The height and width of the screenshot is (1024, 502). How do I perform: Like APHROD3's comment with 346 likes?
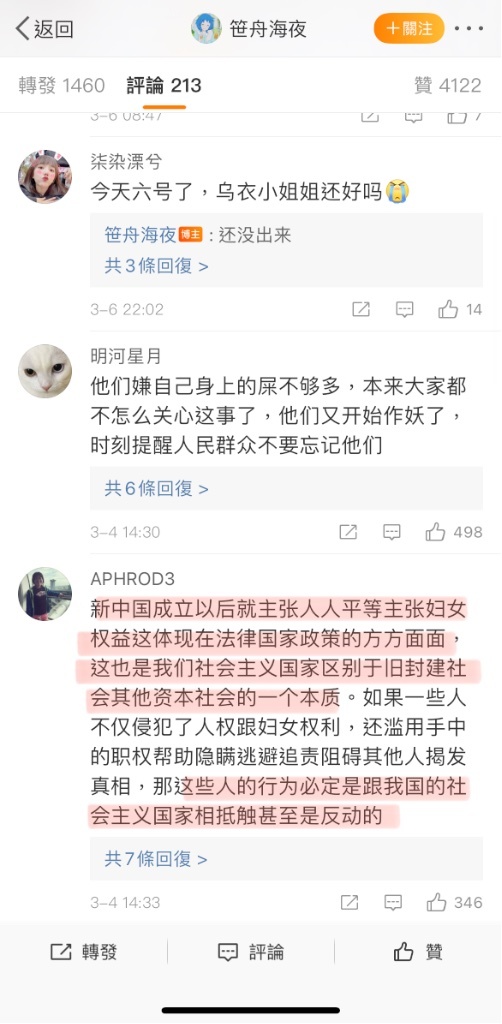click(436, 903)
